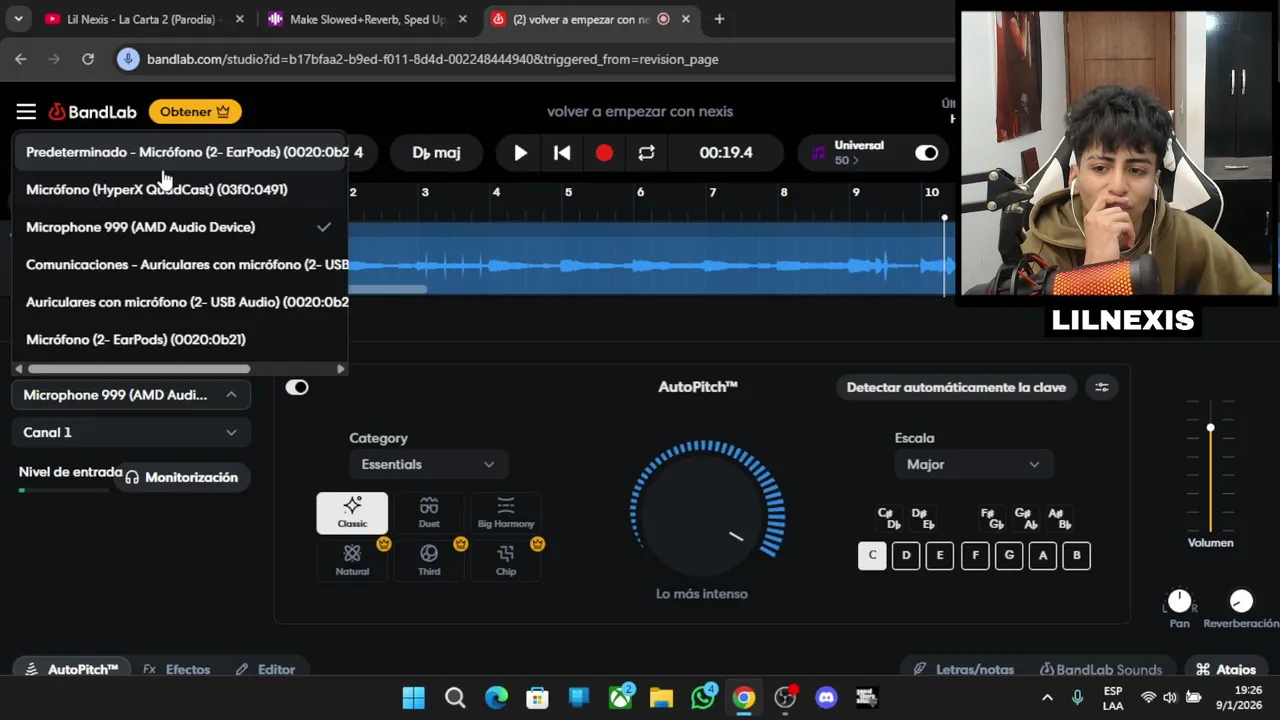Screen dimensions: 1280x720
Task: Choose Microphone 999 (AMD Audio Device)
Action: click(180, 227)
